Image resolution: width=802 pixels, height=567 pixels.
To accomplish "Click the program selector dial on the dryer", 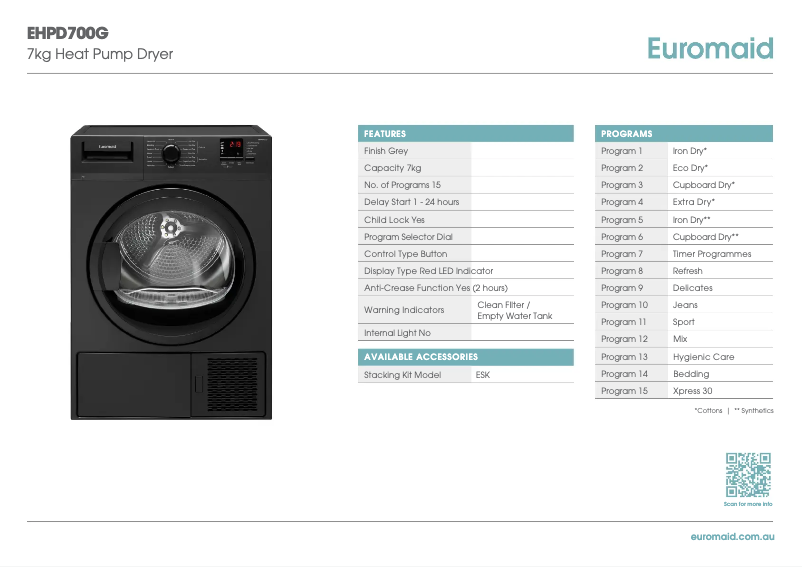I will click(x=172, y=154).
